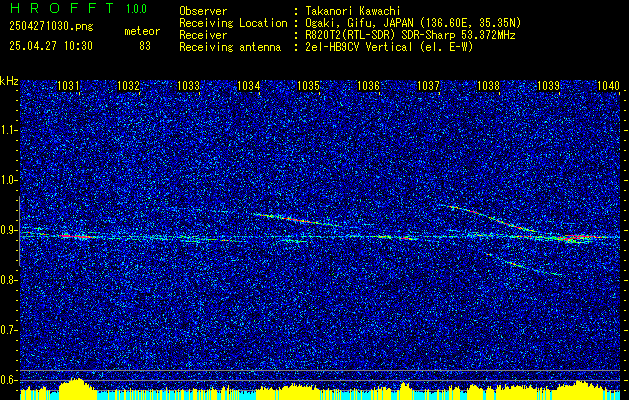Click the 1.0 kHz axis label
This screenshot has height=400, width=629.
pyautogui.click(x=8, y=180)
